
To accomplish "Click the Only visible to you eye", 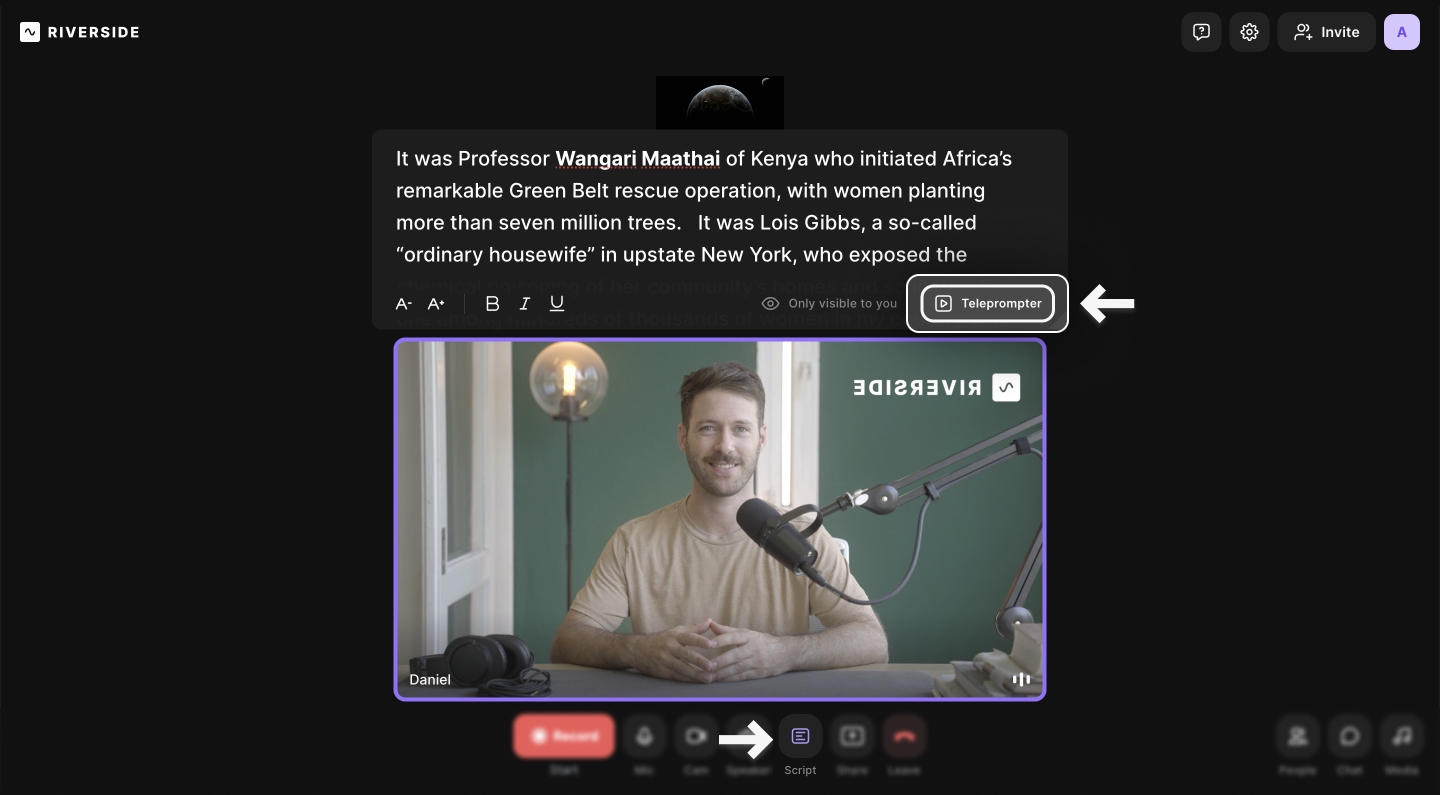I will click(x=770, y=304).
